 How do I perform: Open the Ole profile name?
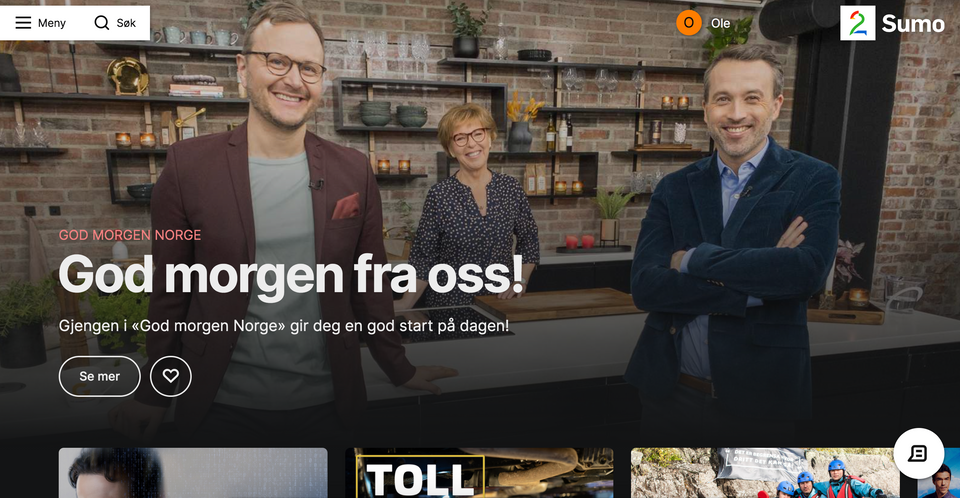721,23
